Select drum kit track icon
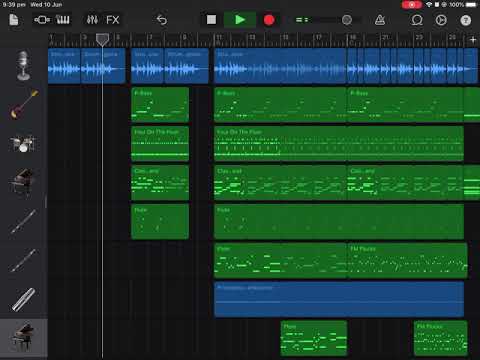The width and height of the screenshot is (480, 360). (x=23, y=144)
